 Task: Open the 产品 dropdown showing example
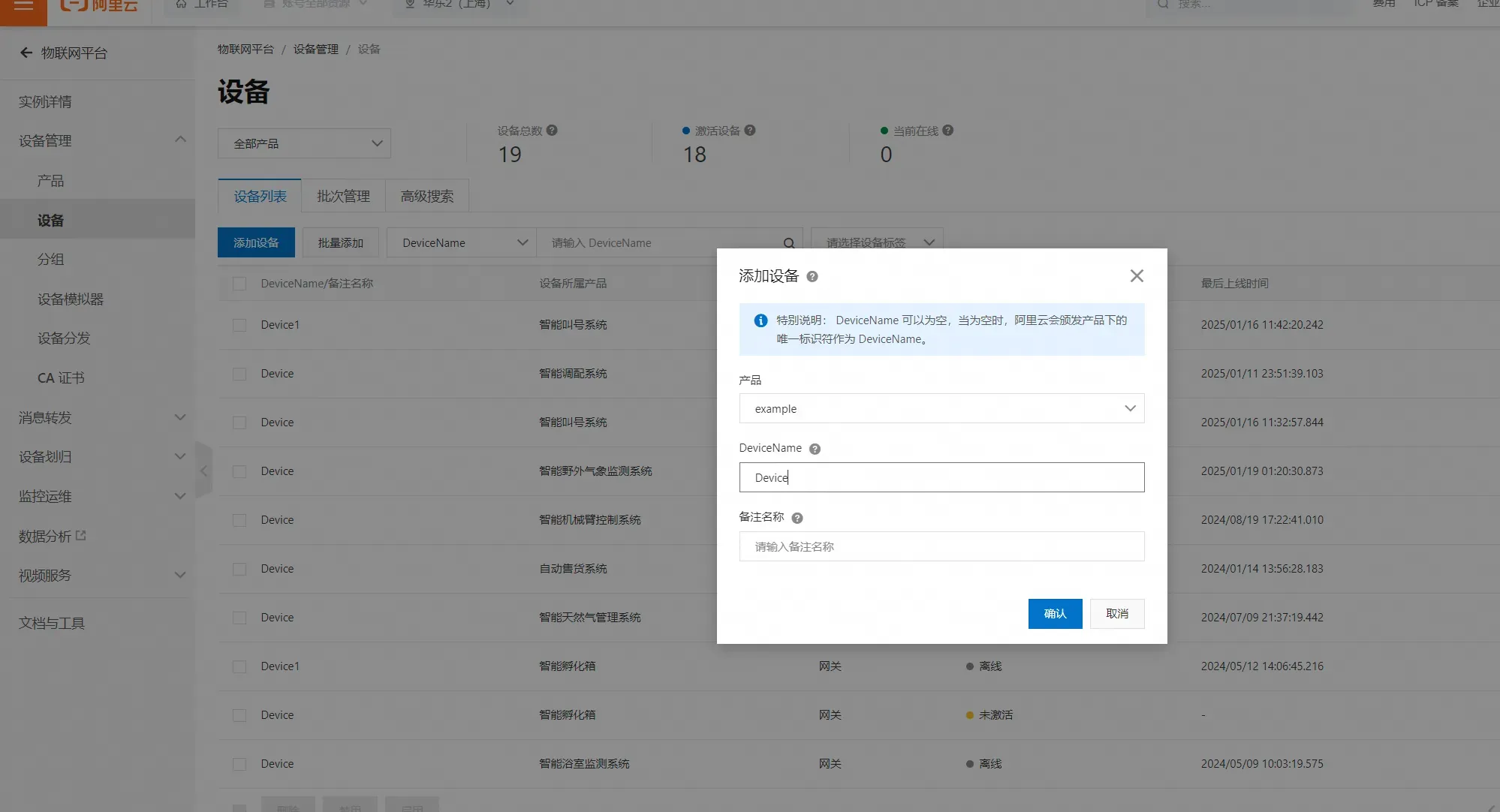[941, 408]
